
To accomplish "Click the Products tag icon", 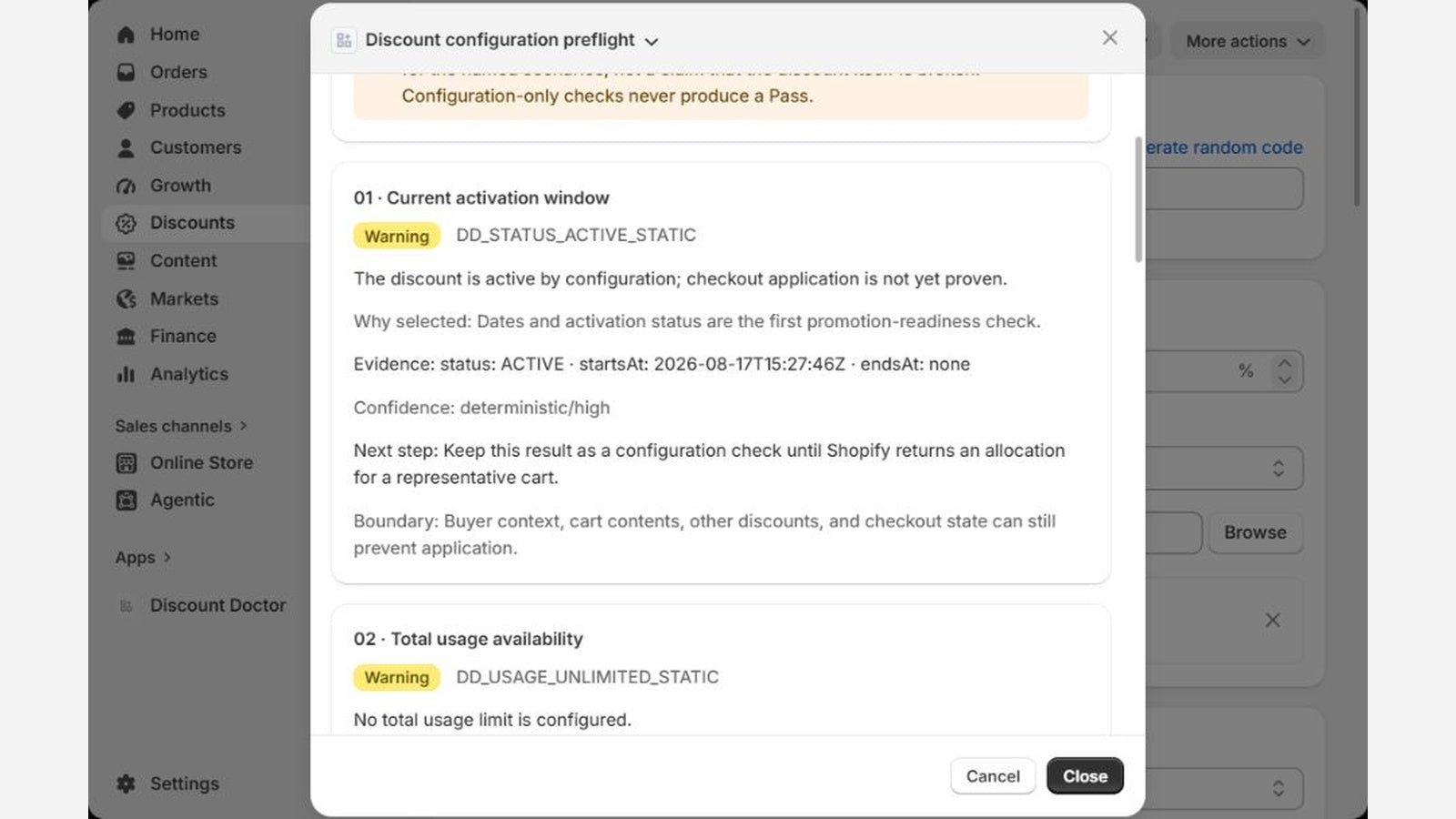I will point(126,110).
